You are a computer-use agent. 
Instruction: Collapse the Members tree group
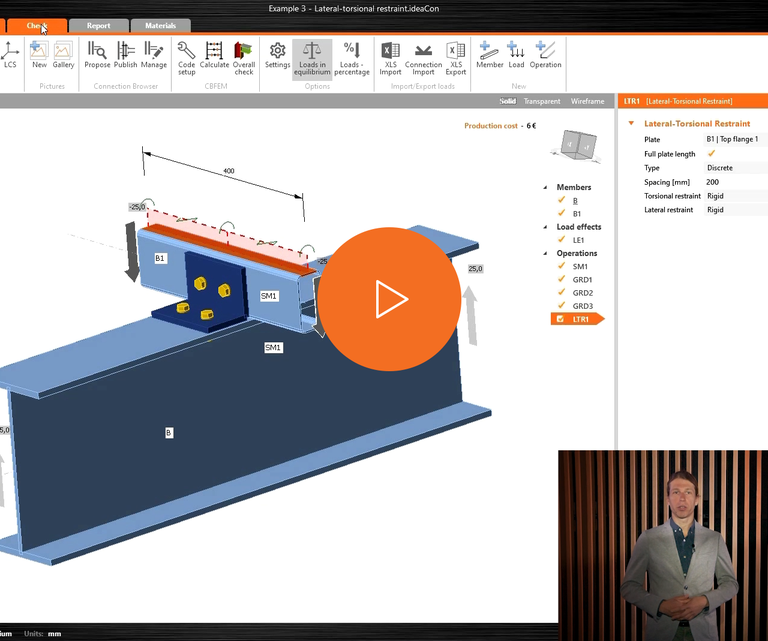pyautogui.click(x=546, y=188)
